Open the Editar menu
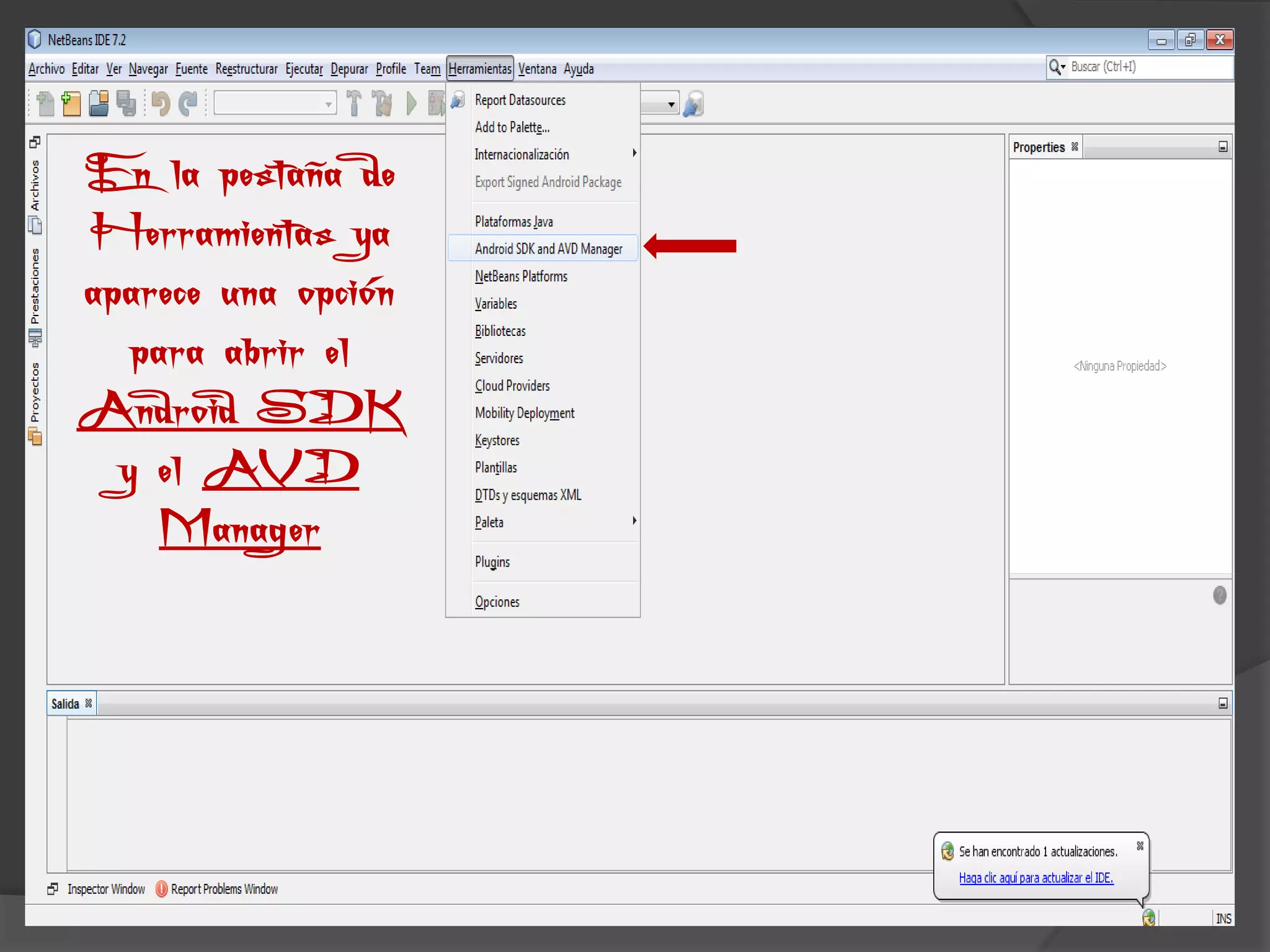The image size is (1270, 952). [x=85, y=69]
